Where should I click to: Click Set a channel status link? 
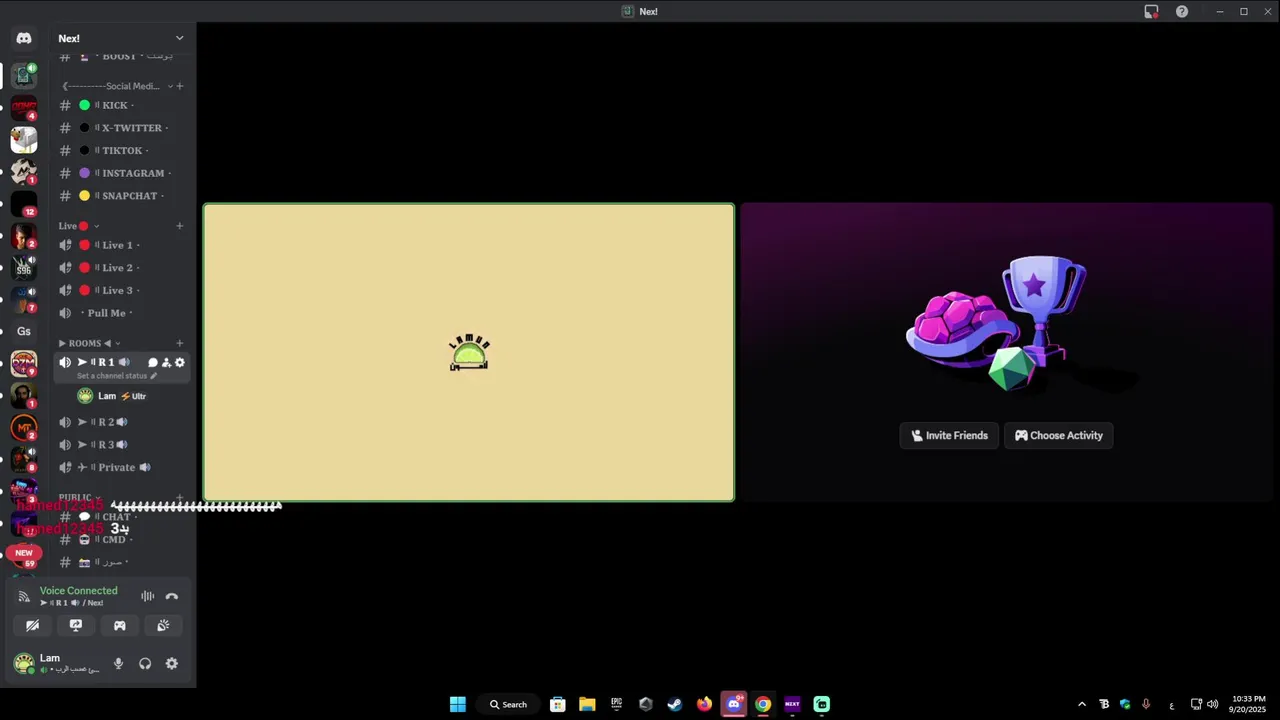(x=117, y=376)
